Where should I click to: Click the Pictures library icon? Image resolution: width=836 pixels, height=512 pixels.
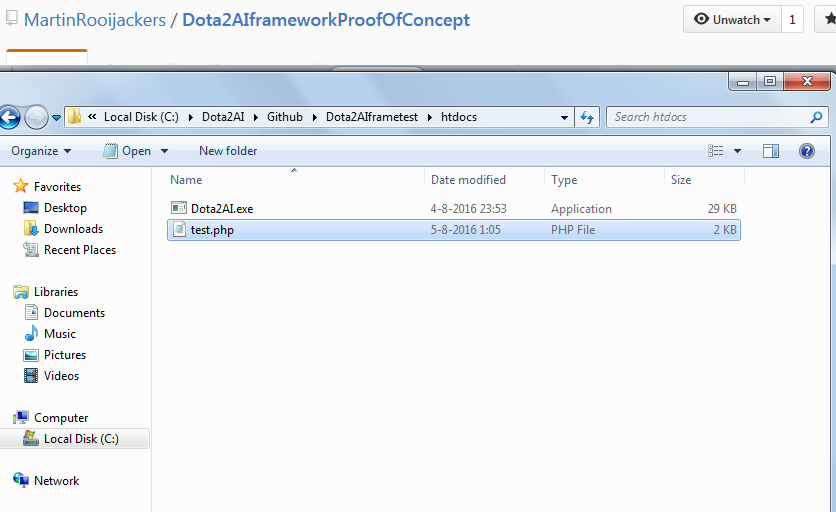pyautogui.click(x=31, y=355)
